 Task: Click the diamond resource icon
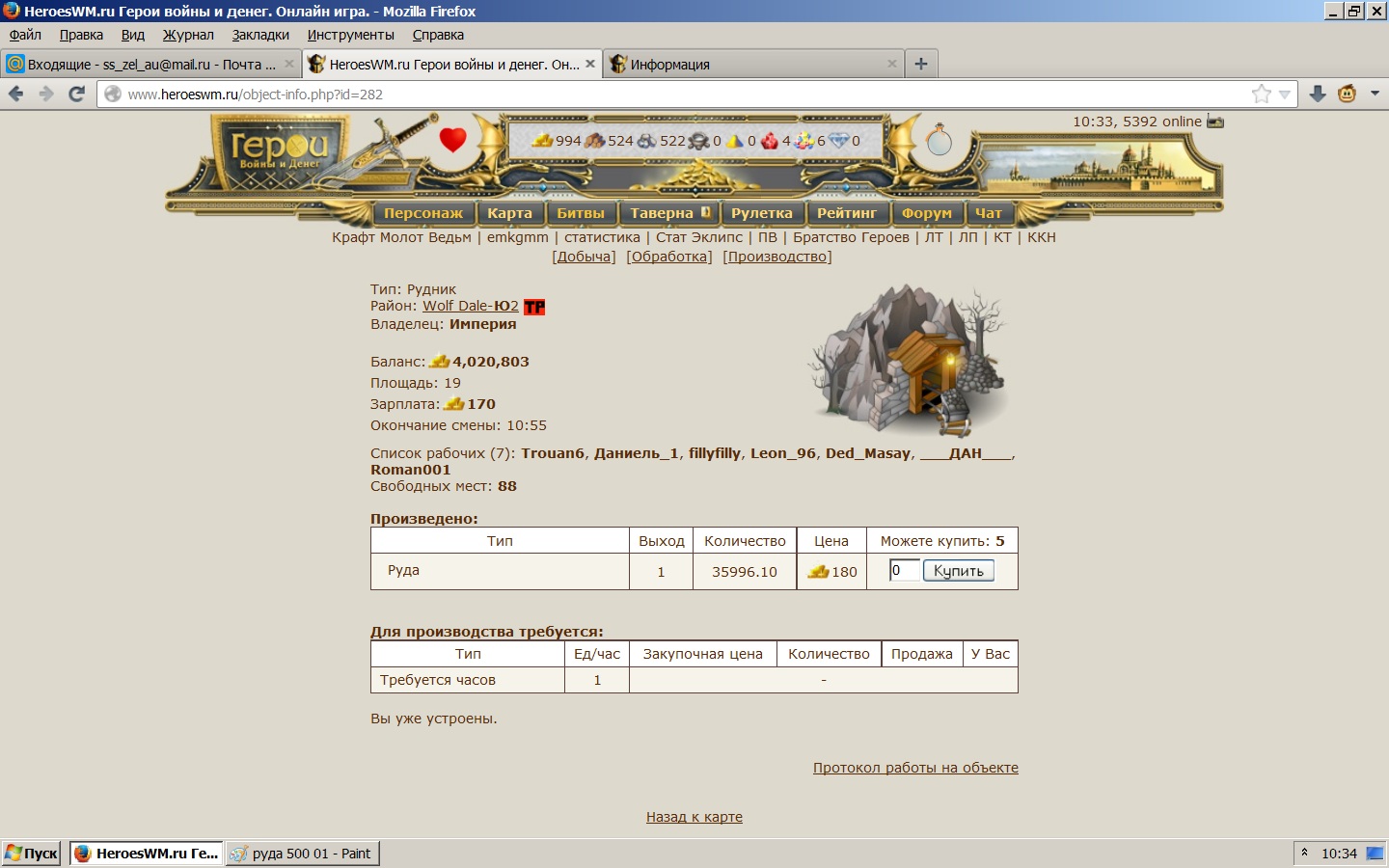tap(839, 141)
